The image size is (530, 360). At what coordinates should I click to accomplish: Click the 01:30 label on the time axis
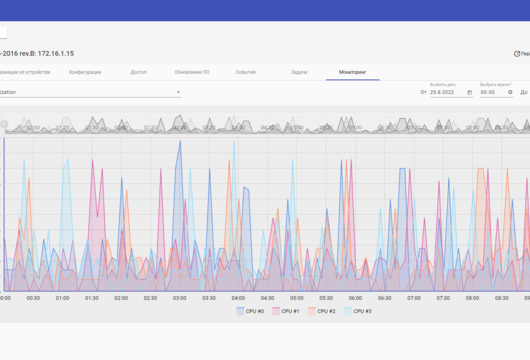tap(92, 298)
